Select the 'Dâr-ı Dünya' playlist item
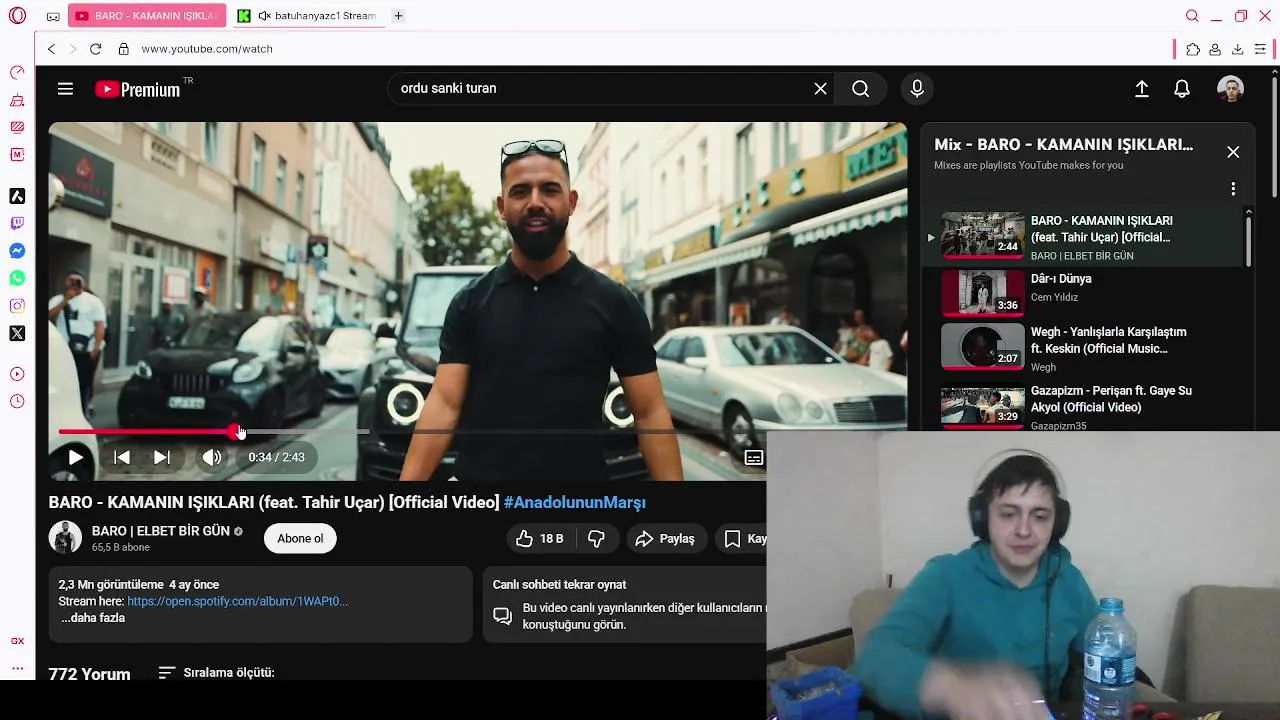The width and height of the screenshot is (1280, 720). [x=1082, y=293]
